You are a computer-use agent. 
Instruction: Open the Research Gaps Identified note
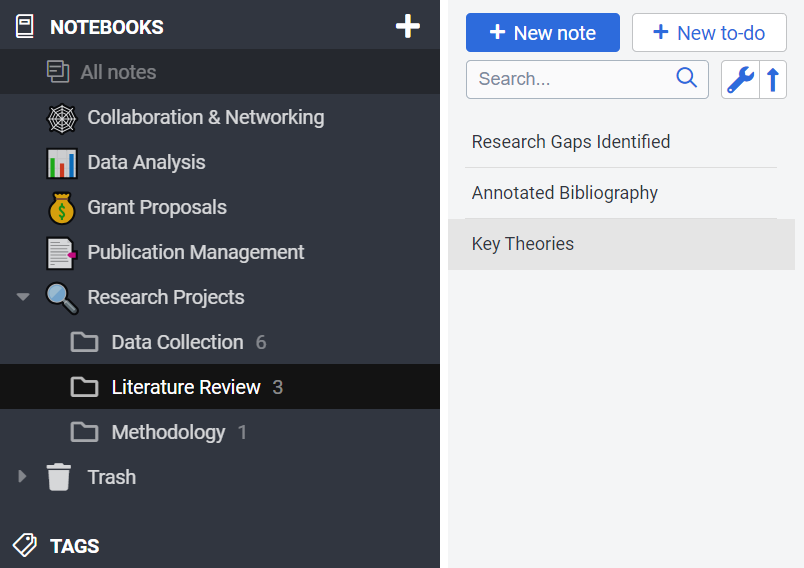point(571,142)
